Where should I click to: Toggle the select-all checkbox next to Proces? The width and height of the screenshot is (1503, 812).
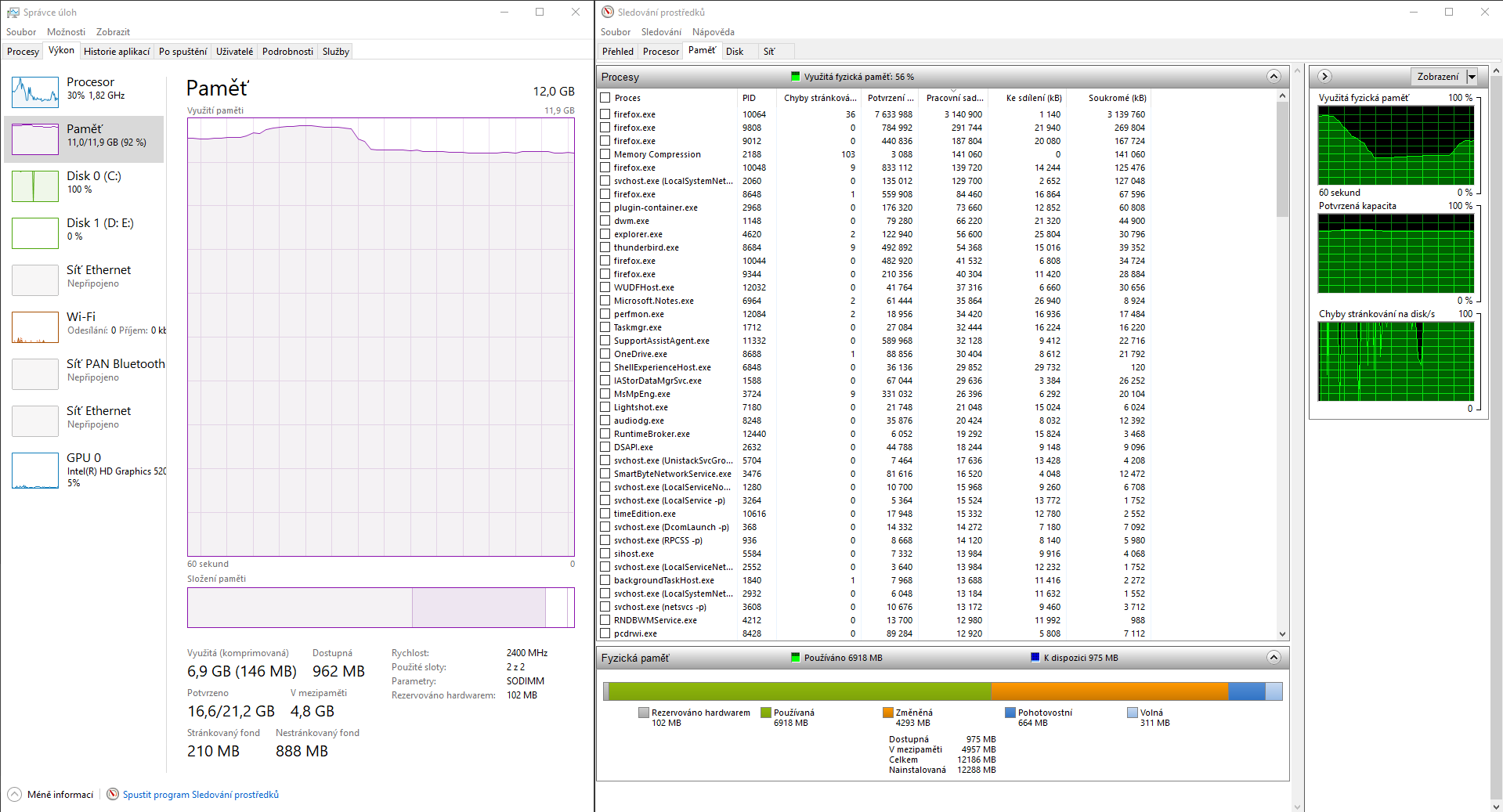coord(605,98)
